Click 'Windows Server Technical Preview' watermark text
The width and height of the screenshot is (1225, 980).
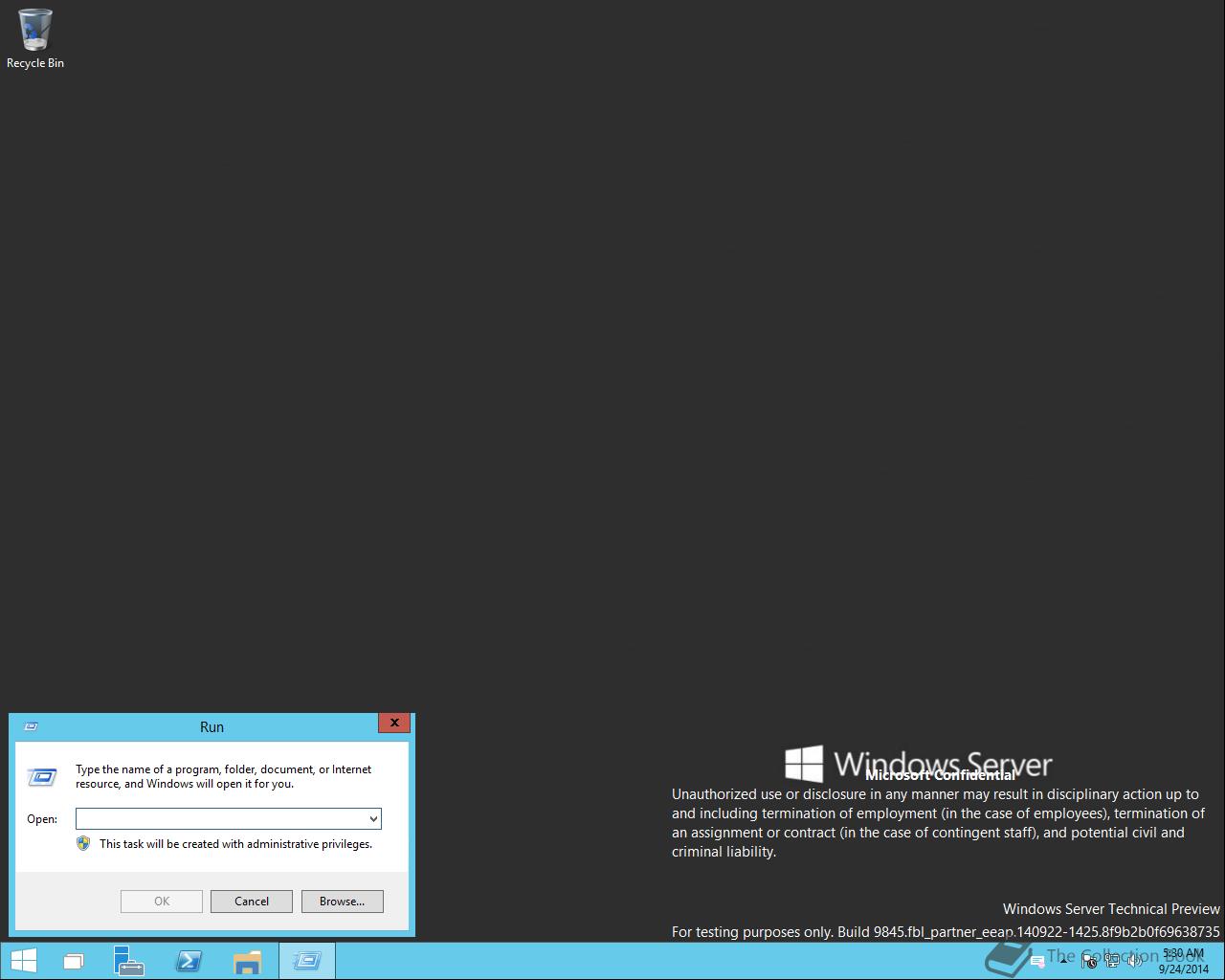click(1111, 909)
